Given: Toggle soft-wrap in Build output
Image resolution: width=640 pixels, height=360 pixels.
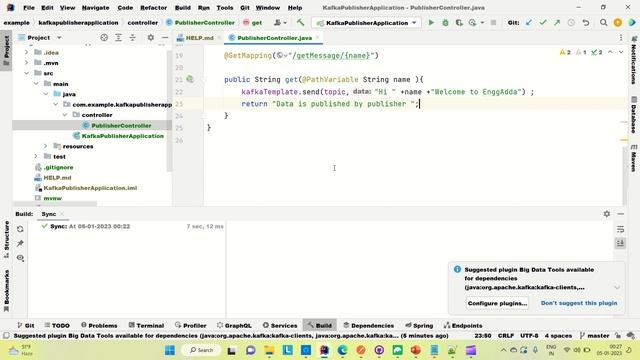Looking at the screenshot, I should pos(620,229).
